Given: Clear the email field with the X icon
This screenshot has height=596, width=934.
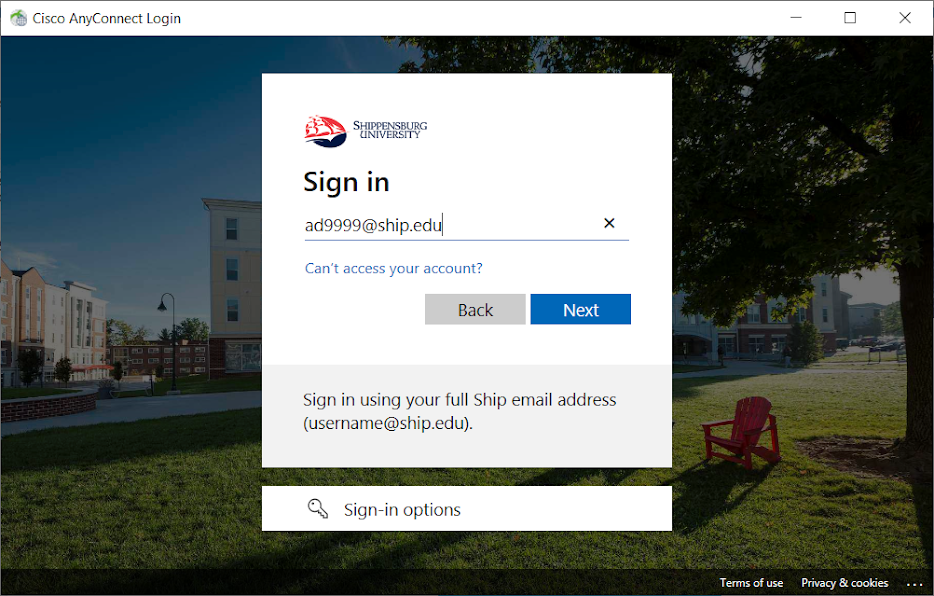Looking at the screenshot, I should (x=609, y=223).
